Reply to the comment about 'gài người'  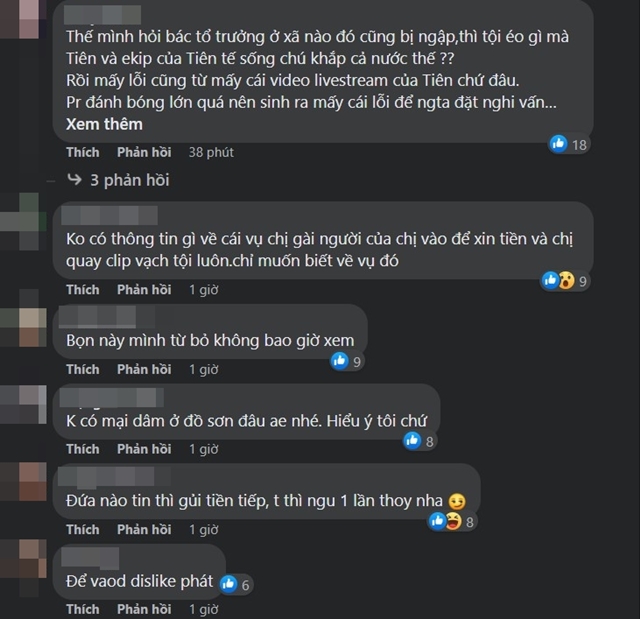[144, 290]
